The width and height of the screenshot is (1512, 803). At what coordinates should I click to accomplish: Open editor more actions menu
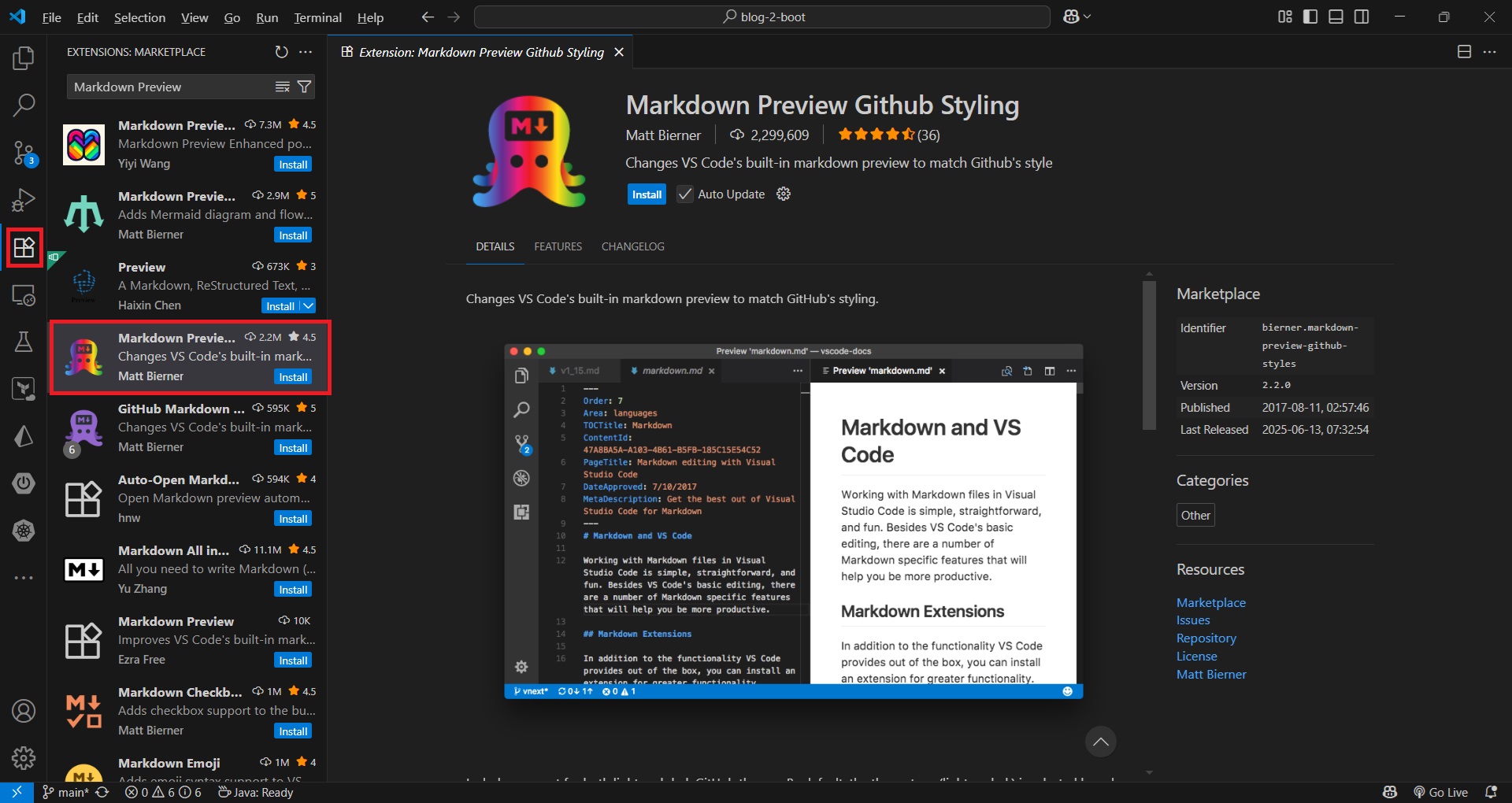(x=1489, y=52)
